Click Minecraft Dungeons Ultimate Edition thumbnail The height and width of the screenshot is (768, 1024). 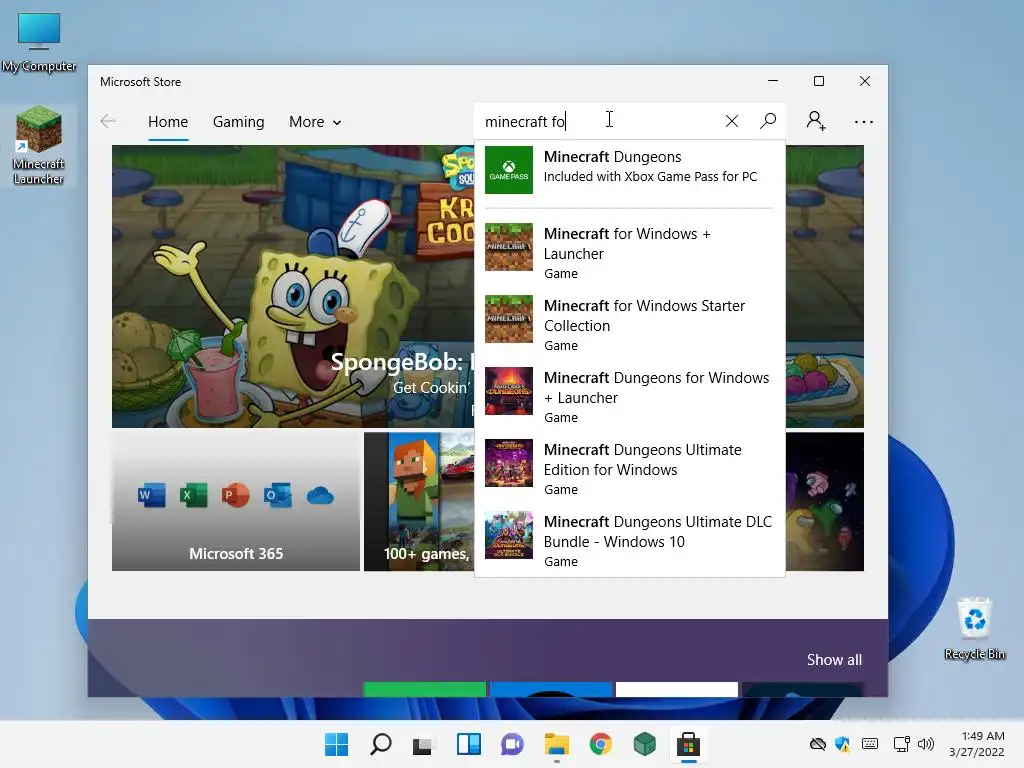tap(509, 462)
